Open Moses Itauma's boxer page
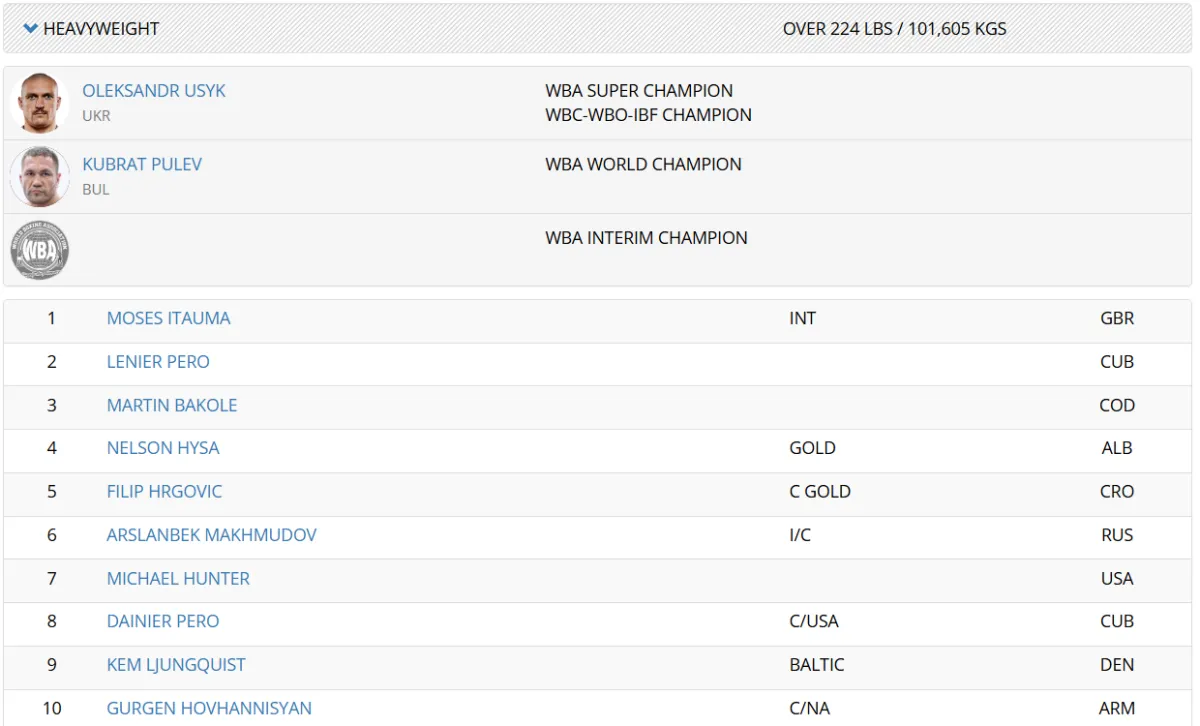Image resolution: width=1200 pixels, height=726 pixels. [x=168, y=318]
